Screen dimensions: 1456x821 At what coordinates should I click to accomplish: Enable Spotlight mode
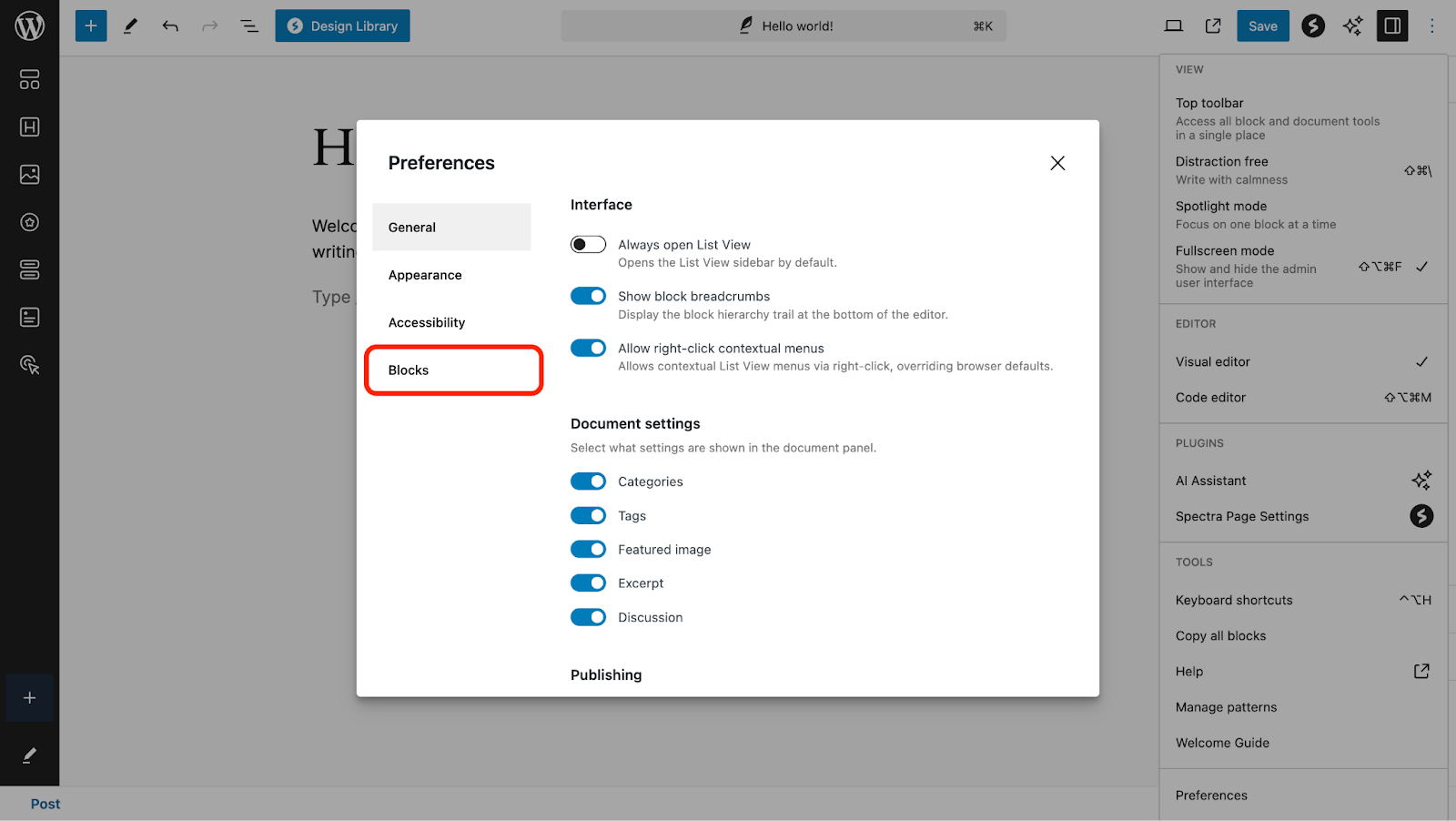(x=1303, y=215)
